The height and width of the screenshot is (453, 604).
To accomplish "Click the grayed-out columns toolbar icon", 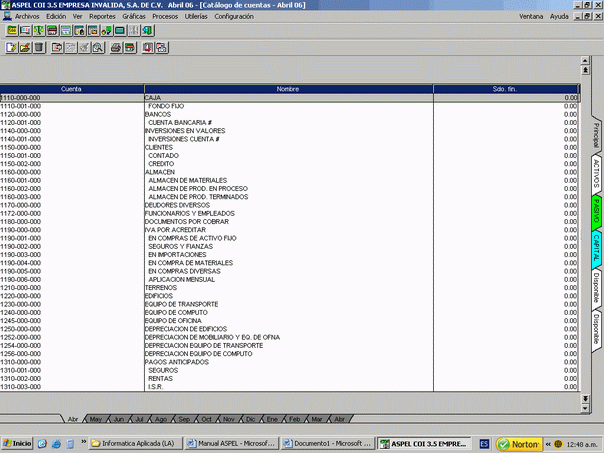I will click(133, 30).
